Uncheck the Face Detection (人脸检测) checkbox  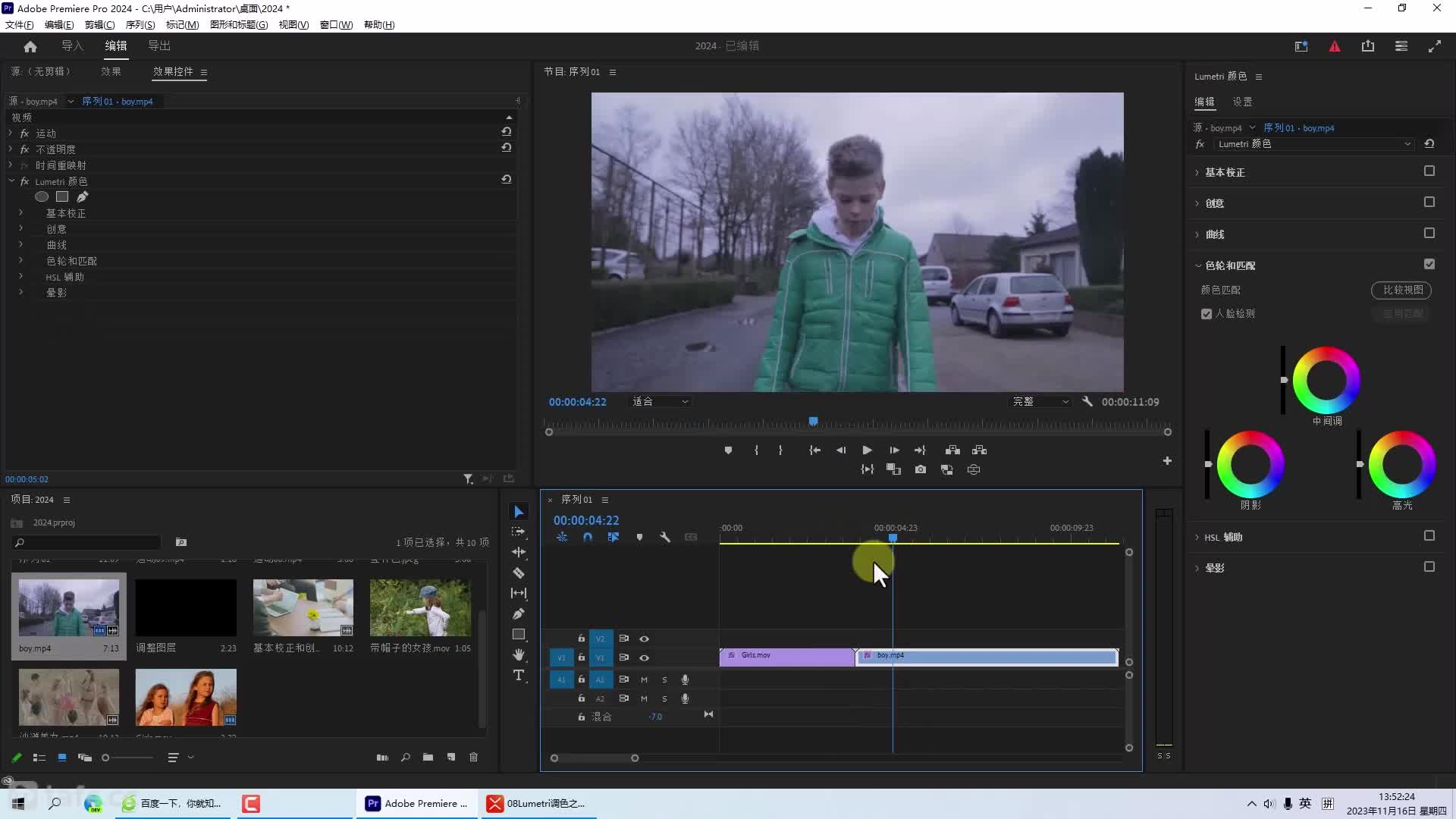click(1207, 314)
